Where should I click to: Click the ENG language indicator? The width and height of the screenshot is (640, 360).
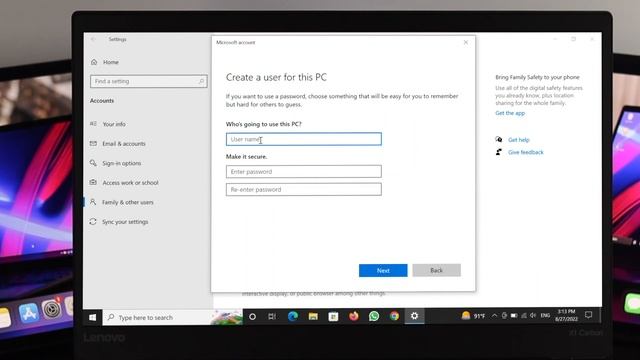coord(545,316)
